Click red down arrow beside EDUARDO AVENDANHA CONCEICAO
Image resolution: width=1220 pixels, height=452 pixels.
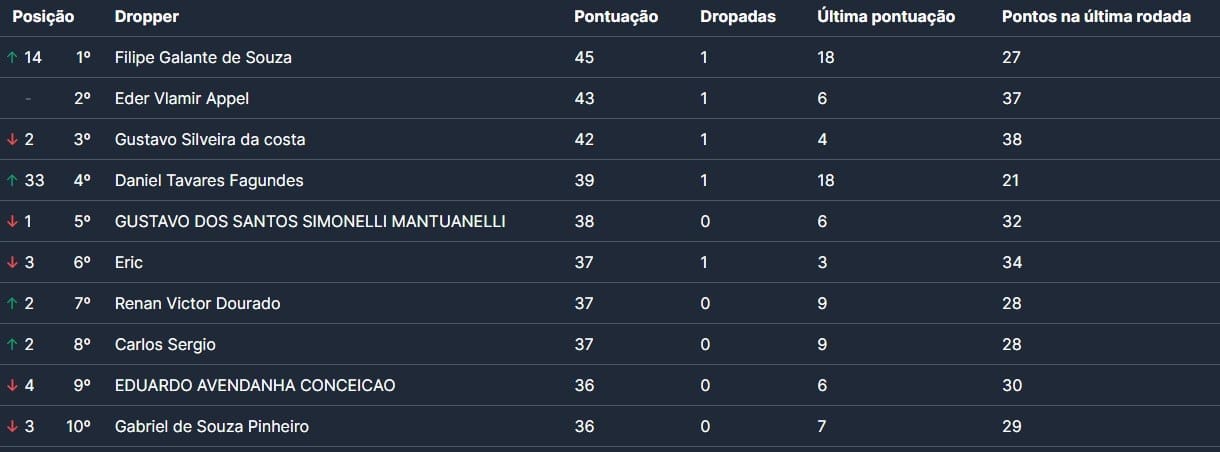coord(12,386)
